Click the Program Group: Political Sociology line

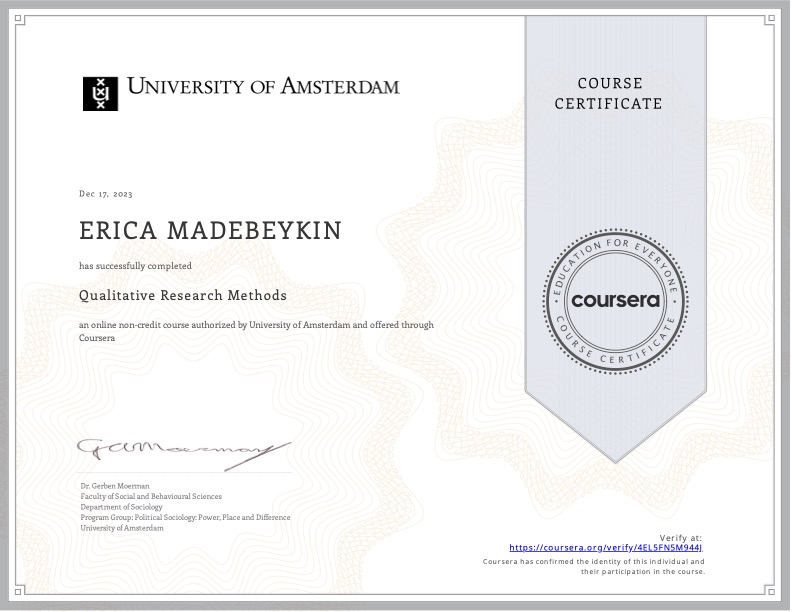(x=185, y=518)
